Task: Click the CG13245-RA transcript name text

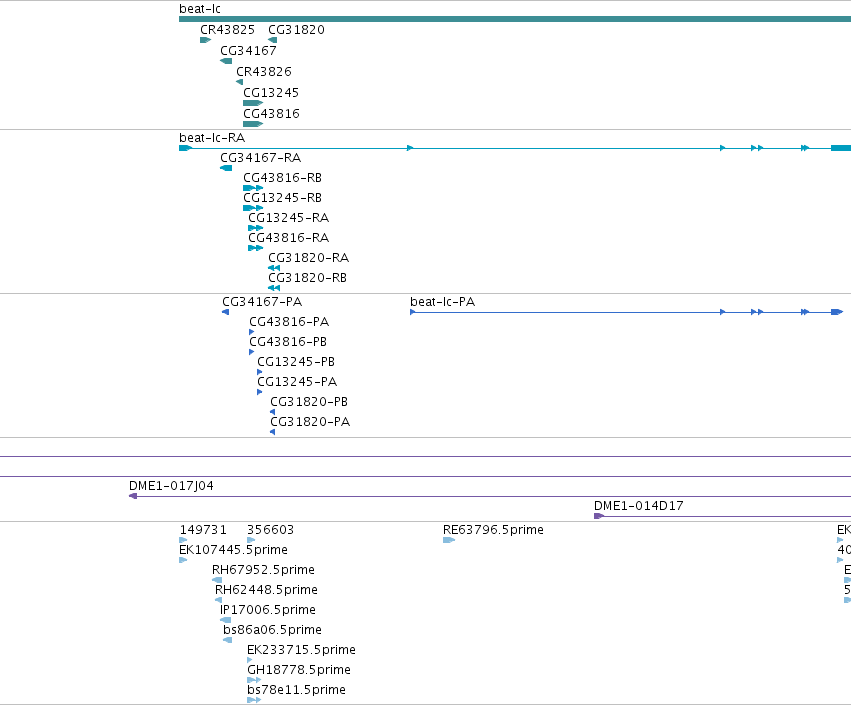Action: (x=289, y=218)
